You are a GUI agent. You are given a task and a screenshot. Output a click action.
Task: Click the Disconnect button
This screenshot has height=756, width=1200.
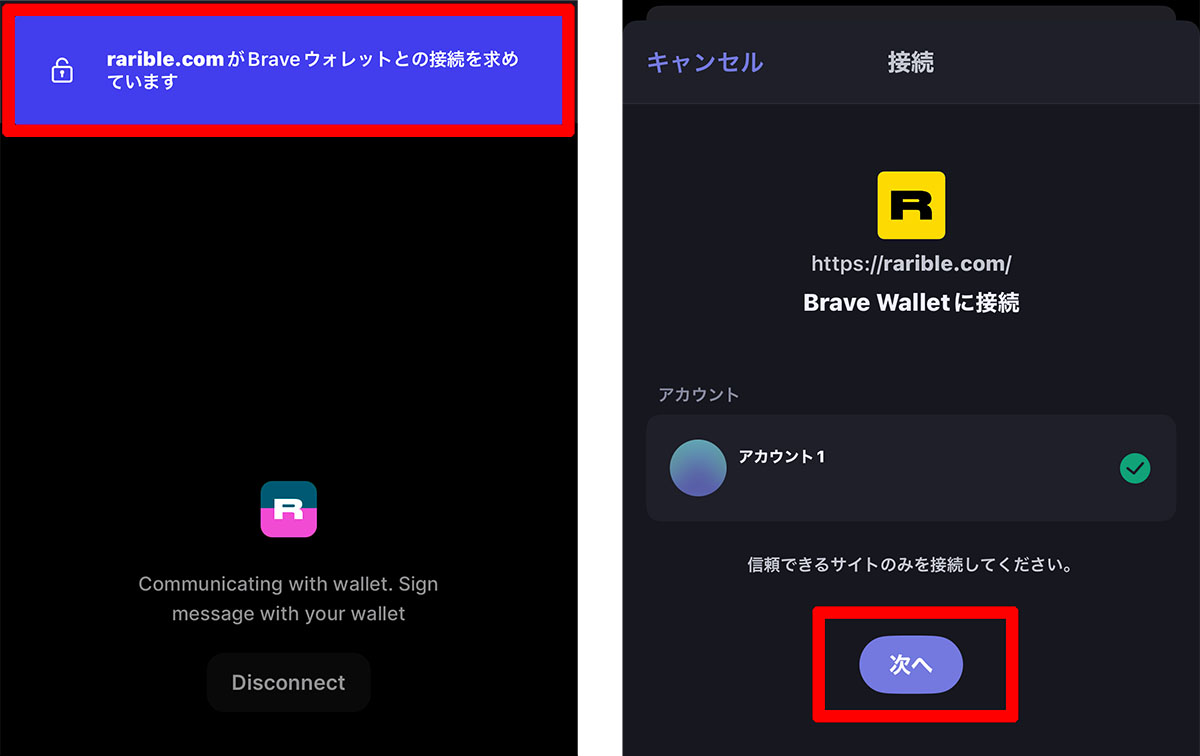point(289,682)
